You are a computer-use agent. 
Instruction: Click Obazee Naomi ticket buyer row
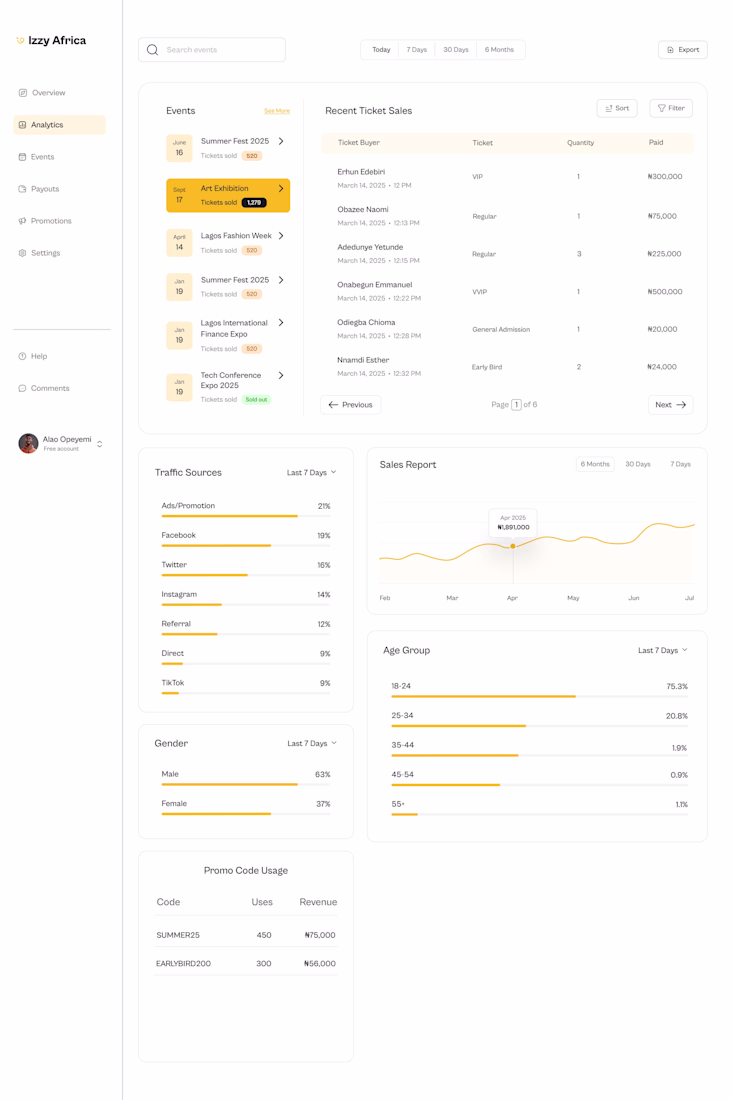coord(507,216)
